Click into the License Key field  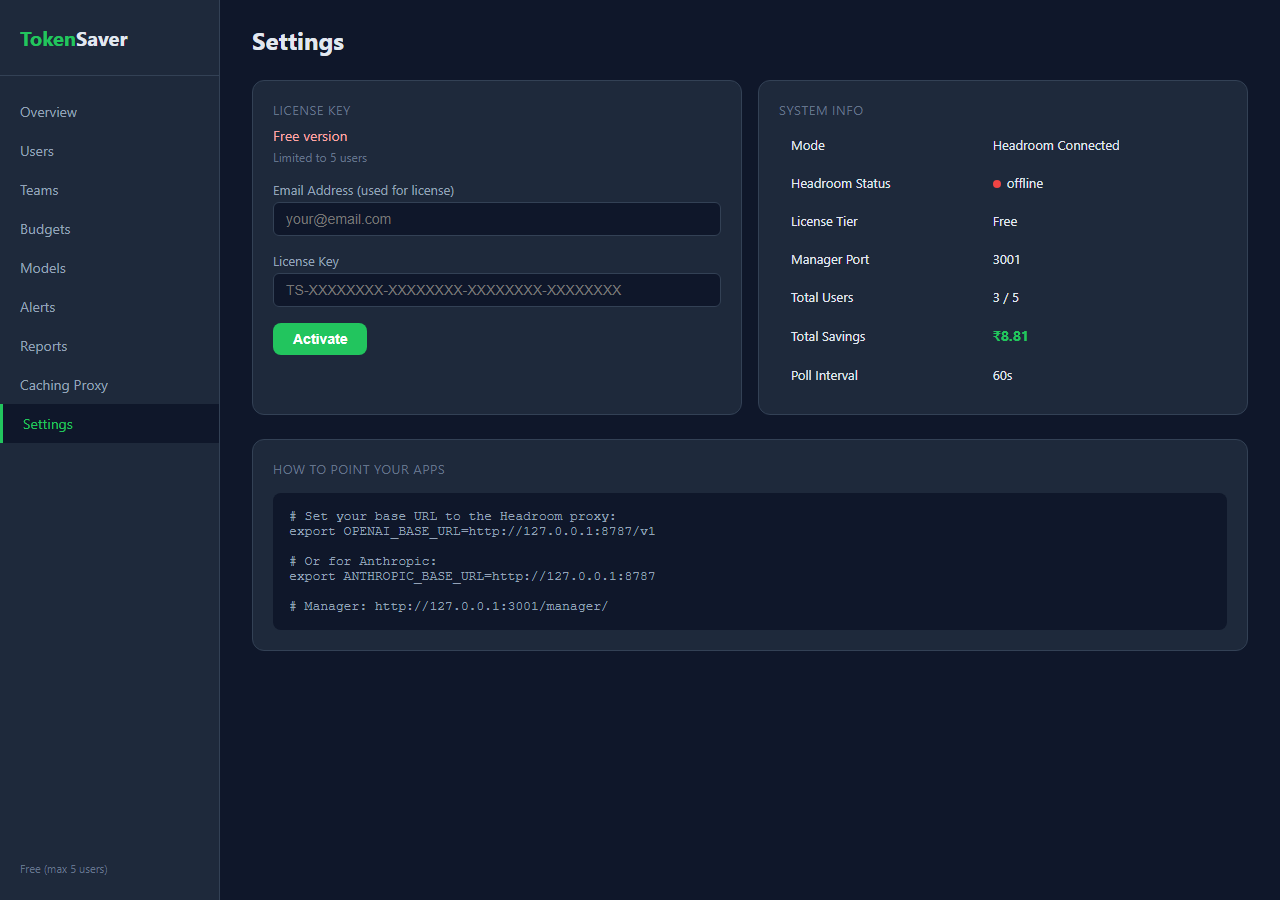coord(497,290)
